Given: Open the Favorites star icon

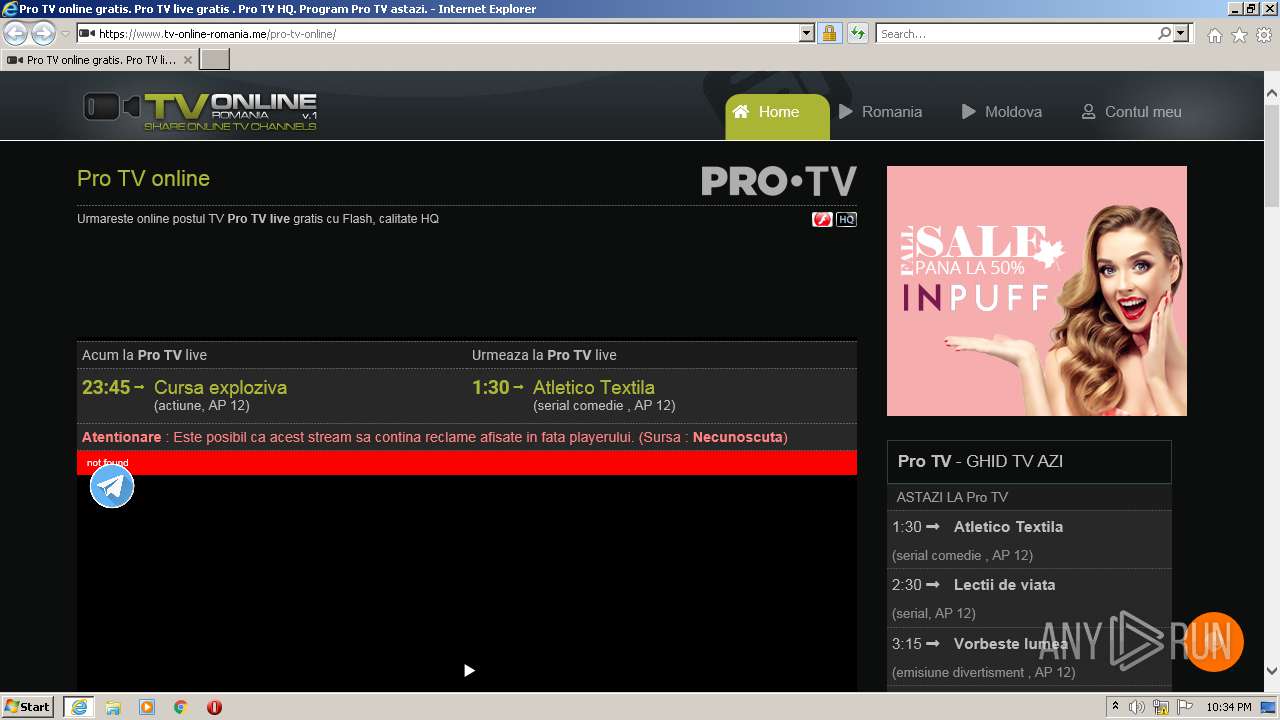Looking at the screenshot, I should (1239, 35).
